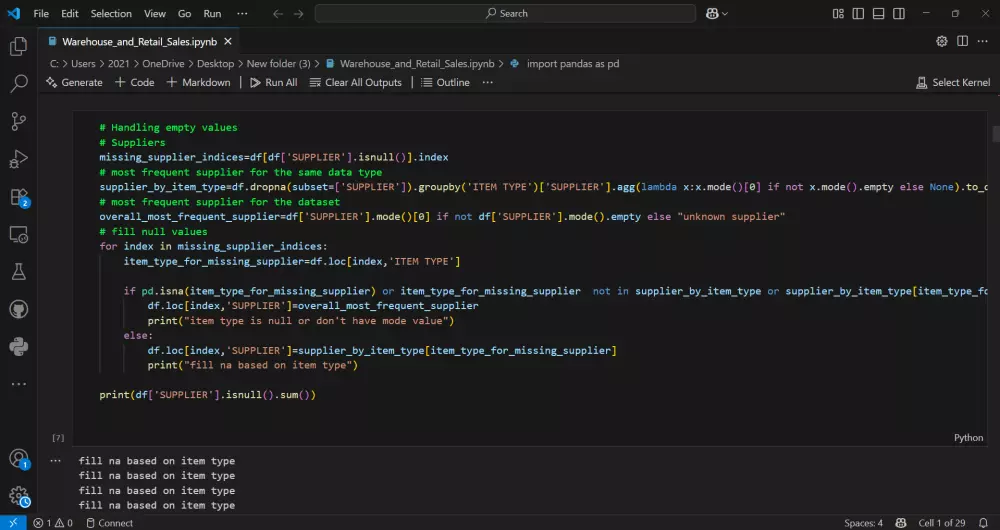
Task: Open the Copilot chat icon
Action: [x=712, y=13]
